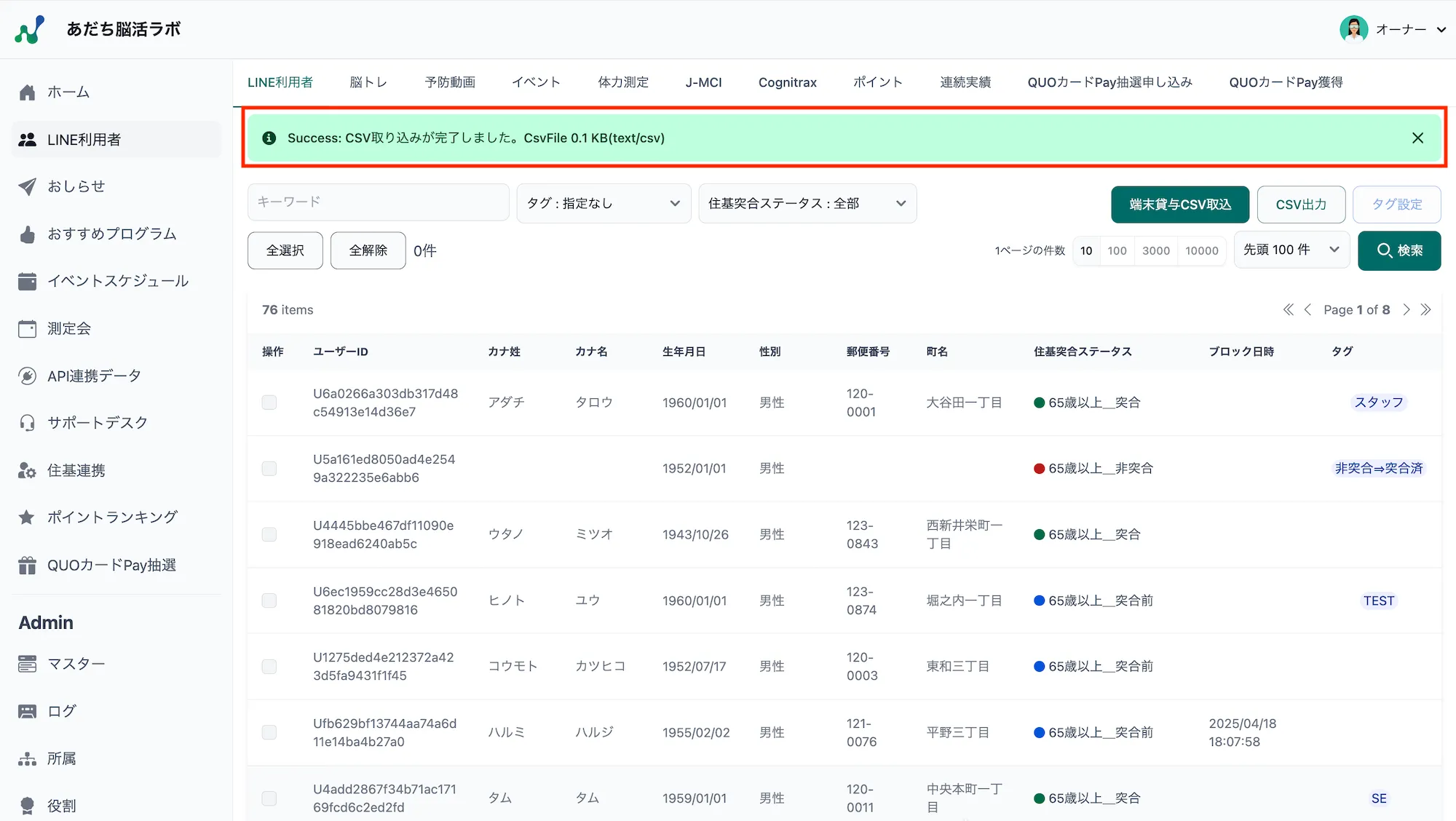The image size is (1456, 821).
Task: Open イベントスケジュール from the sidebar
Action: (116, 281)
